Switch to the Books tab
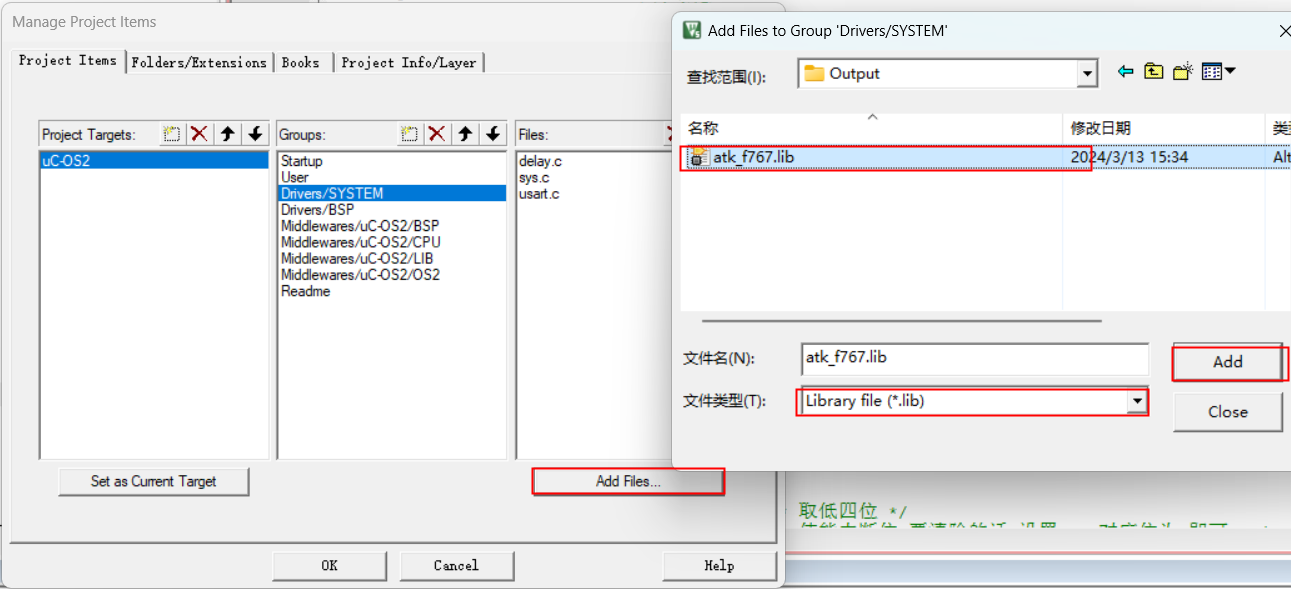The width and height of the screenshot is (1291, 589). tap(300, 62)
